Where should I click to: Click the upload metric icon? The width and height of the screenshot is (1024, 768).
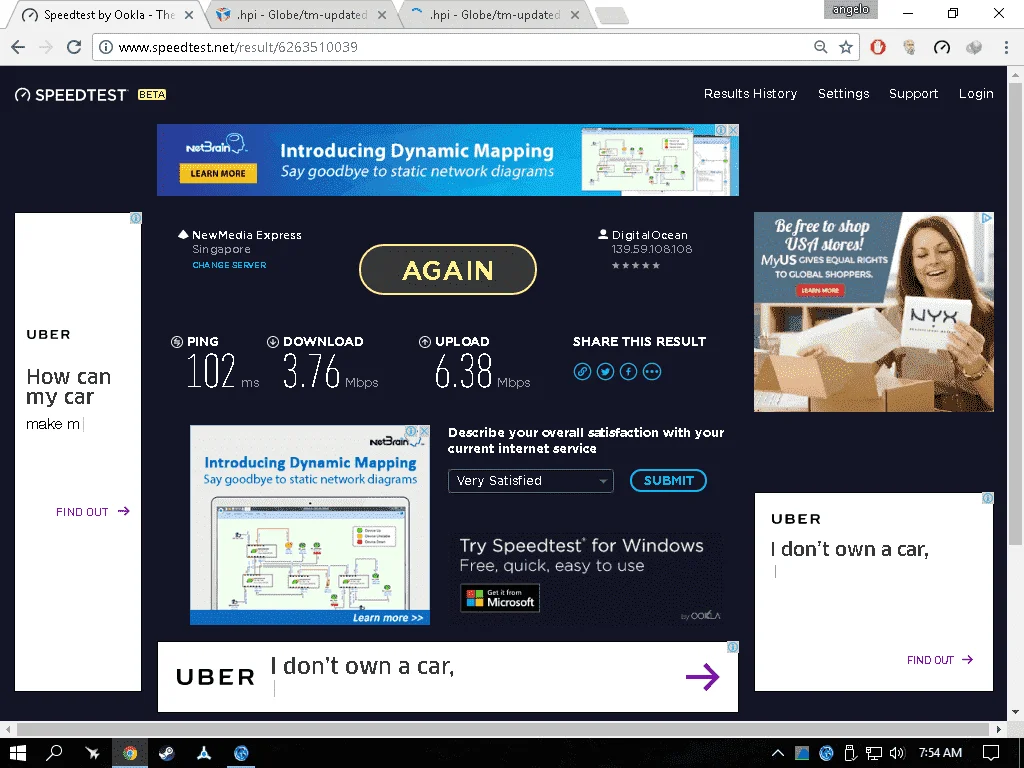tap(425, 342)
